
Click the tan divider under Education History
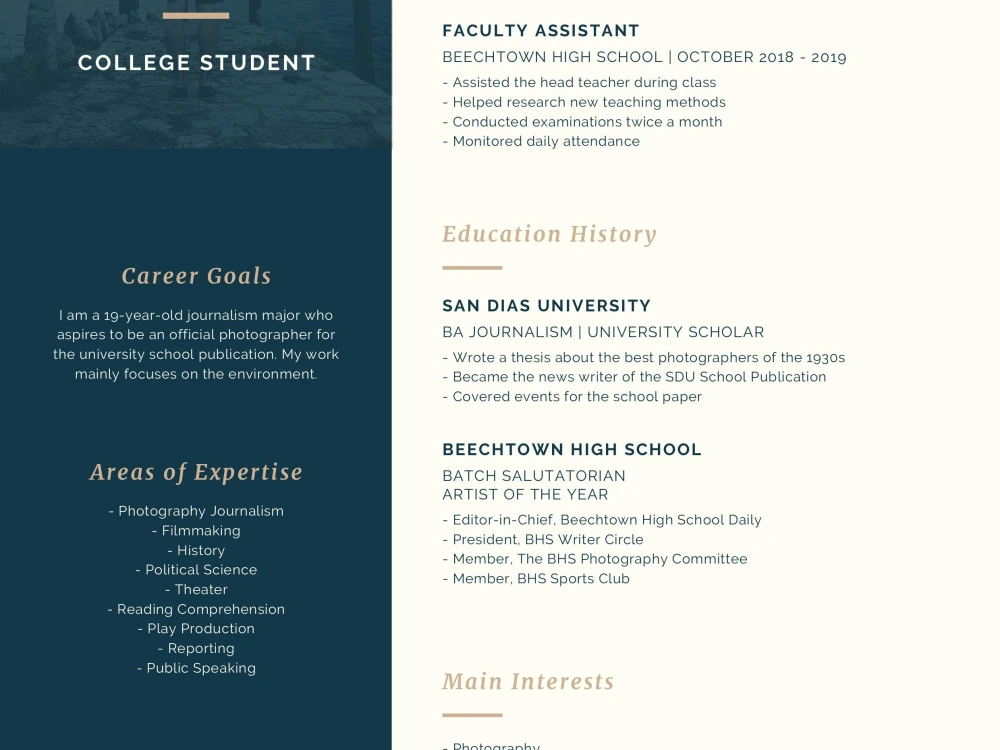pyautogui.click(x=473, y=268)
